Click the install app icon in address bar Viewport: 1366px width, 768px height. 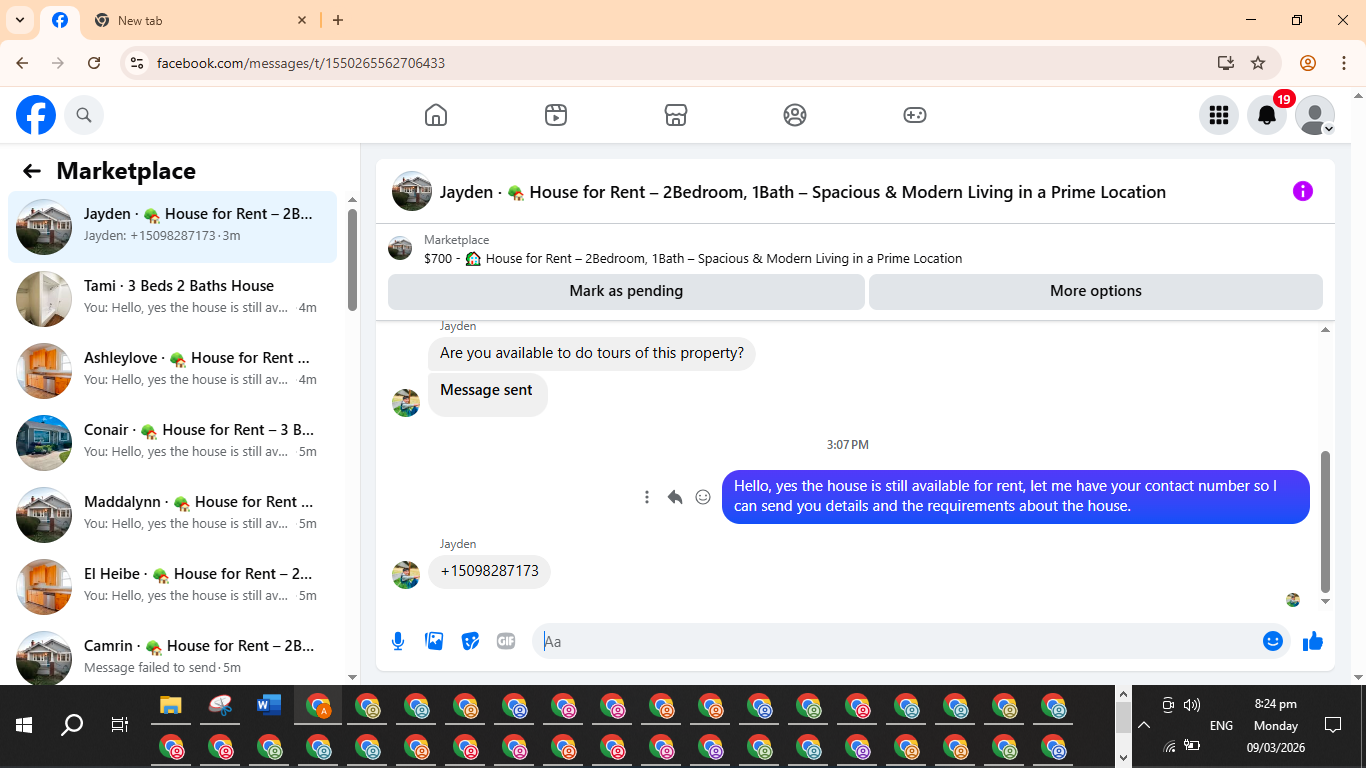point(1226,63)
